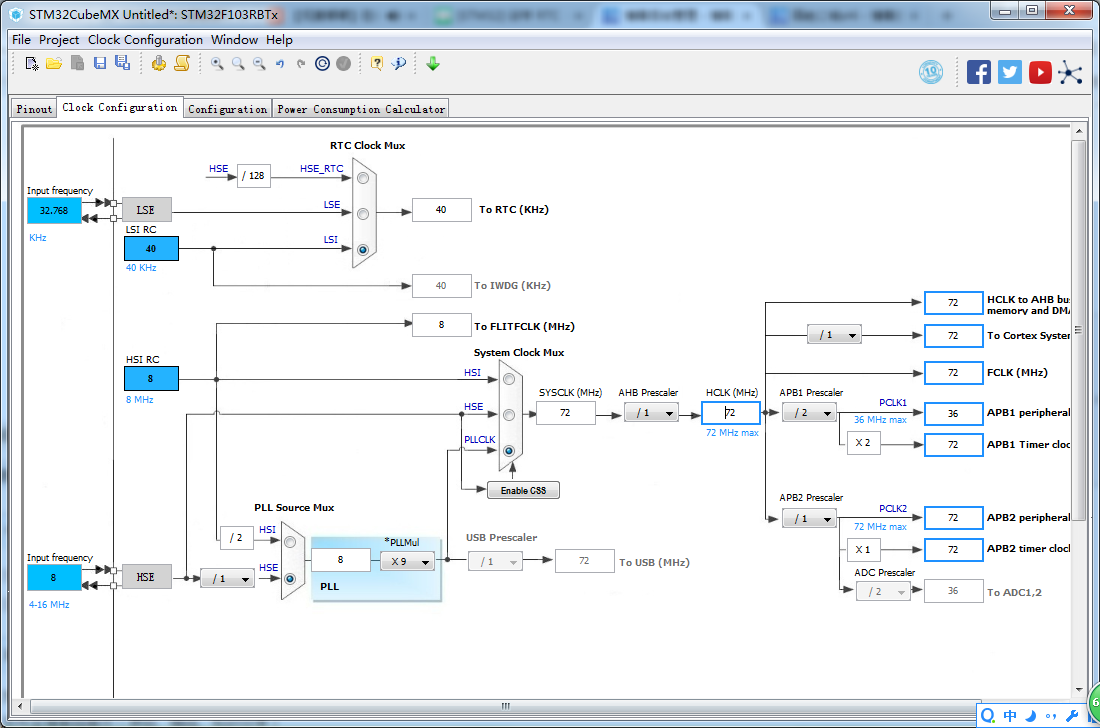Viewport: 1100px width, 728px height.
Task: Click the moon icon in input tray
Action: click(x=1031, y=715)
